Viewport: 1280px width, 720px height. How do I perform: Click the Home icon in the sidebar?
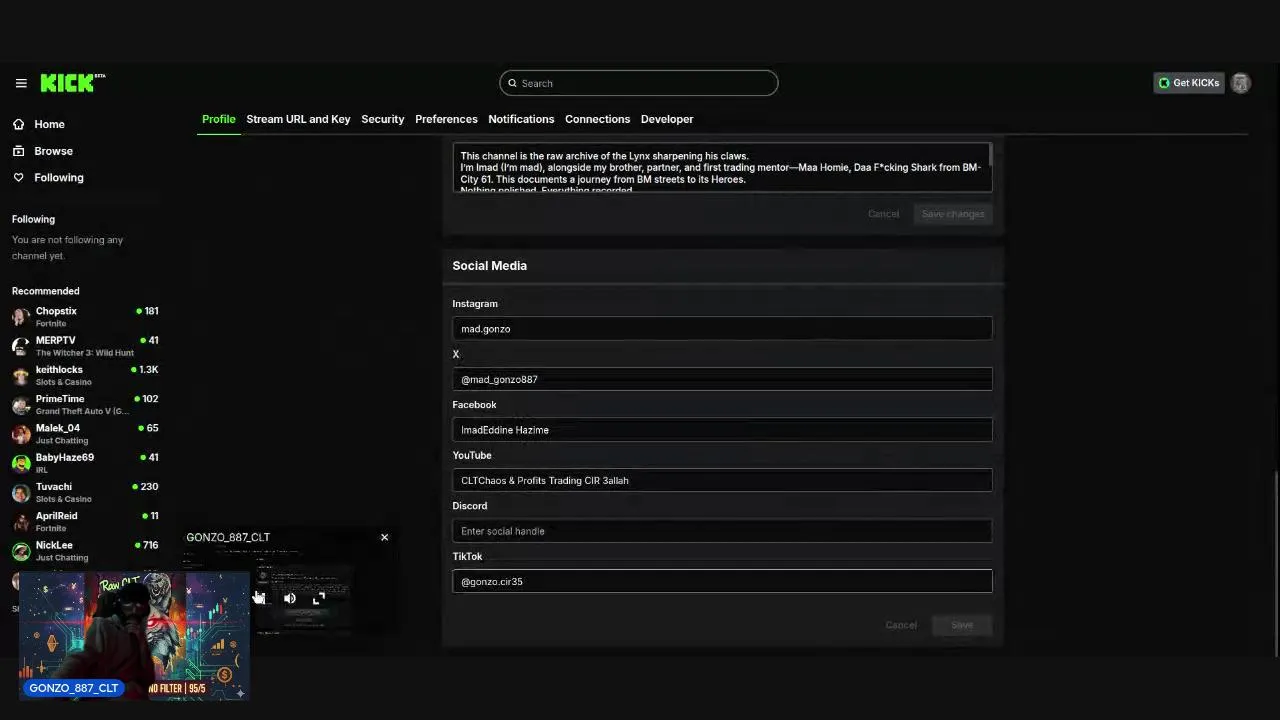tap(18, 124)
